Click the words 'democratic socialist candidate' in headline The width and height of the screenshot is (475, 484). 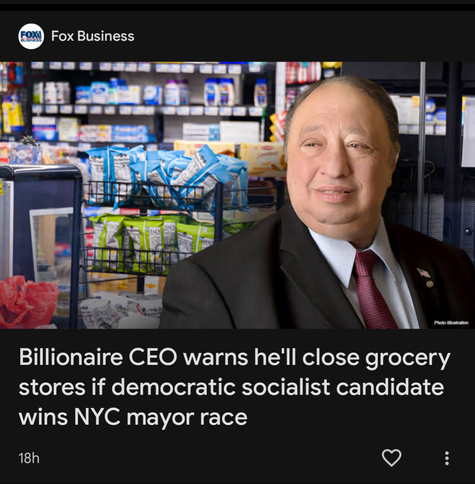point(277,387)
